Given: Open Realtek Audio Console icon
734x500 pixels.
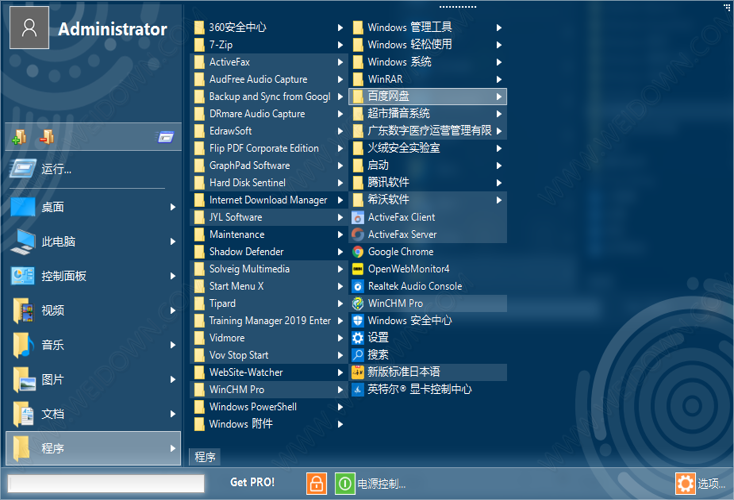Looking at the screenshot, I should tap(358, 286).
